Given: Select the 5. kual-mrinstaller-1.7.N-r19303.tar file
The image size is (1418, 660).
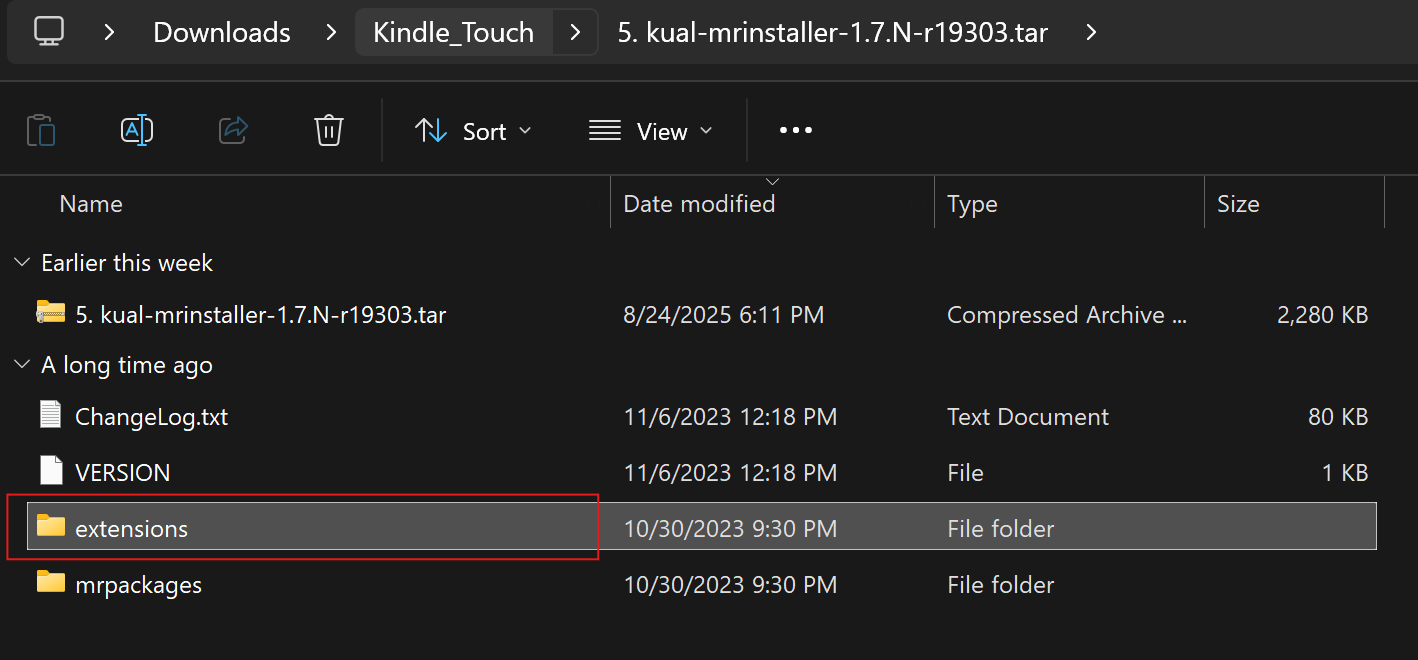Looking at the screenshot, I should [x=260, y=315].
